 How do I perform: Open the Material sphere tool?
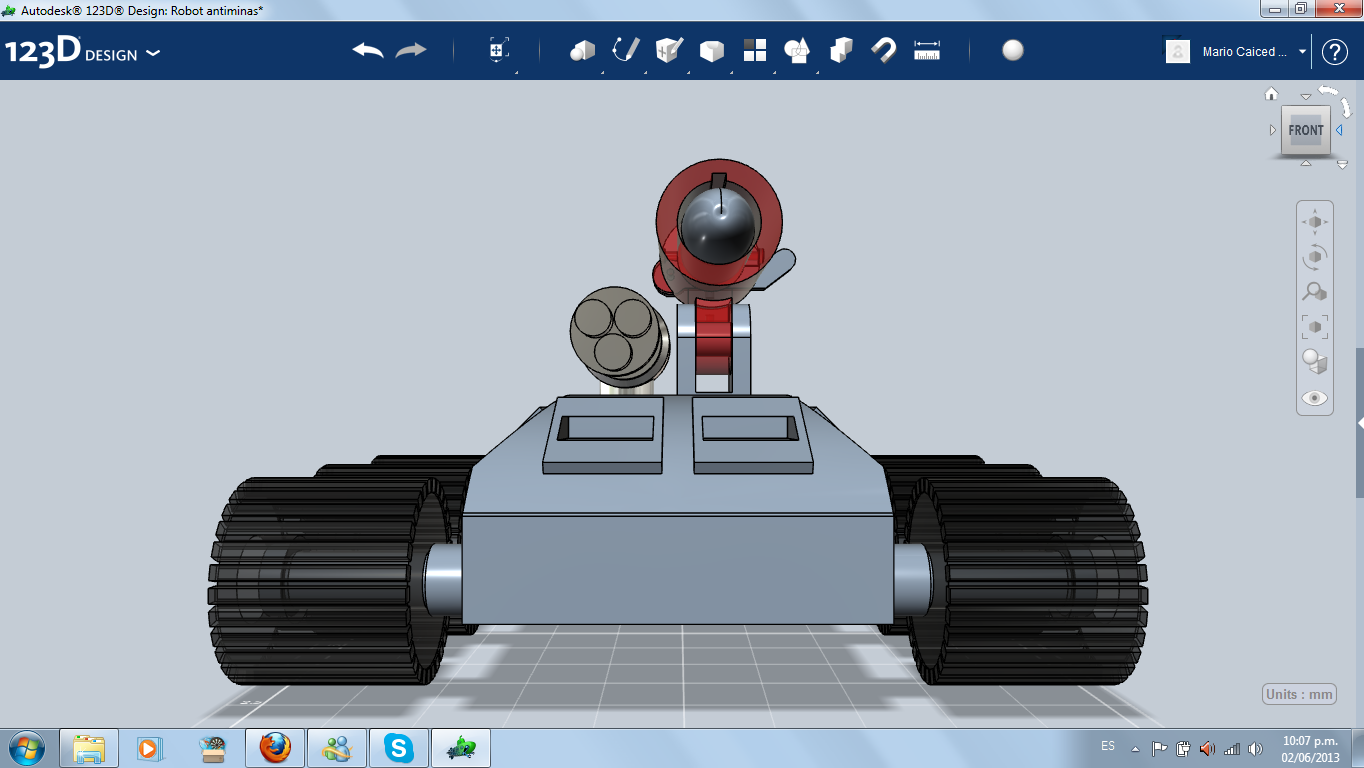point(1013,50)
